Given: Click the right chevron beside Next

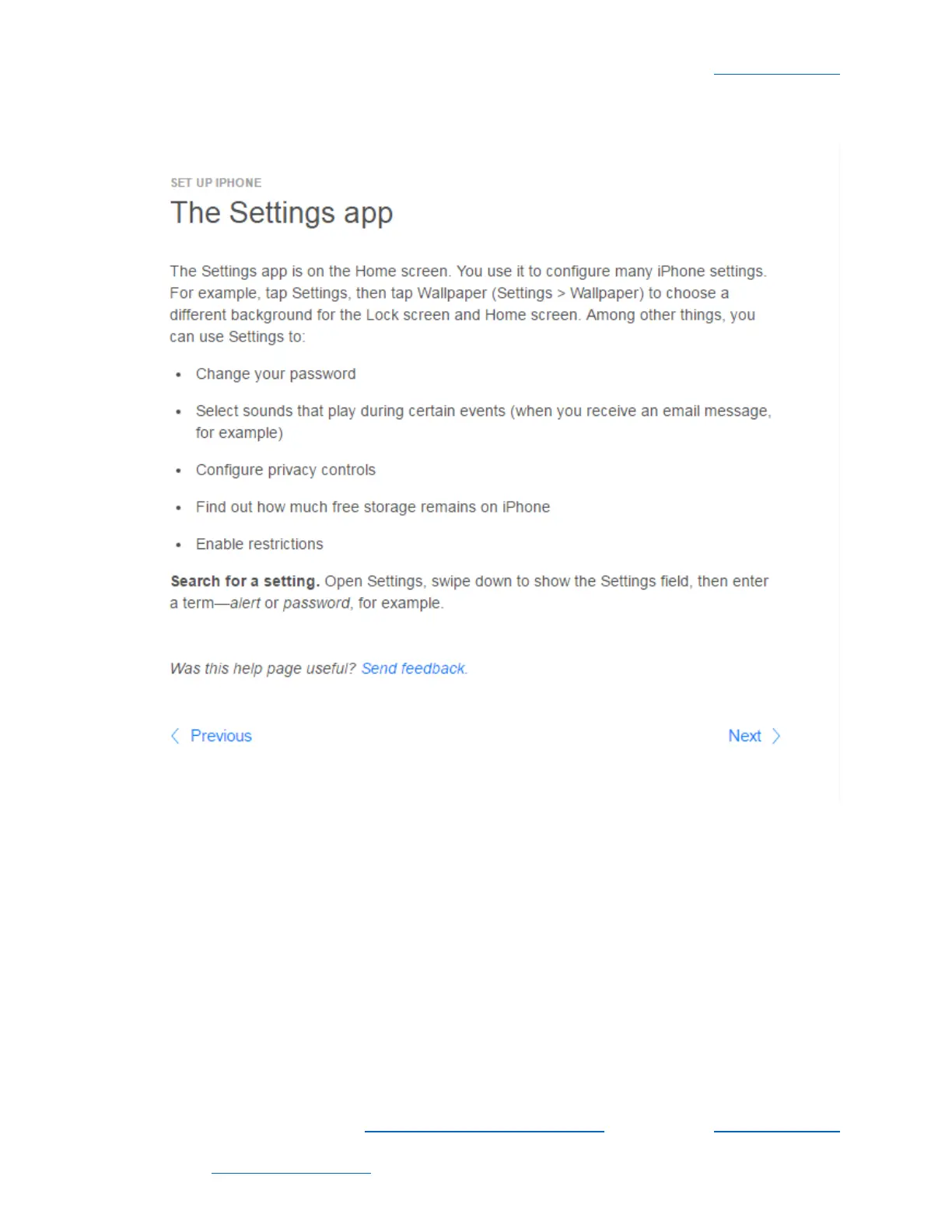Looking at the screenshot, I should [775, 736].
